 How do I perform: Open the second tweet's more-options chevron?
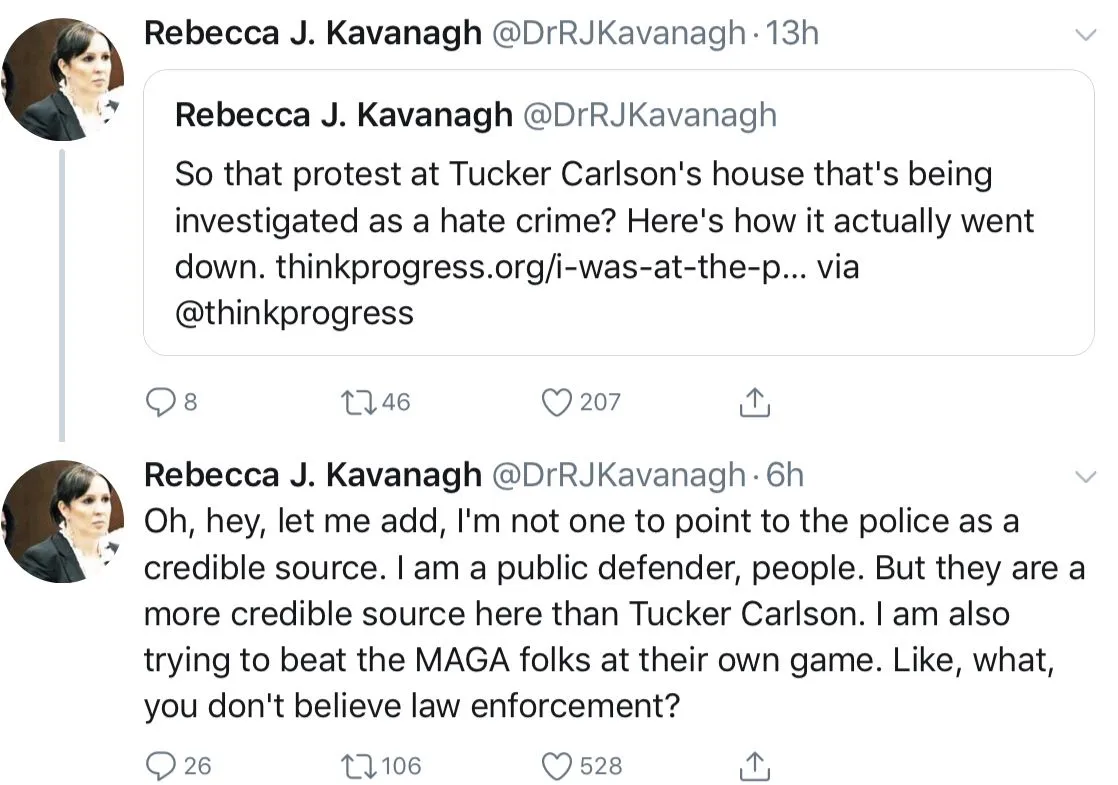tap(1084, 475)
